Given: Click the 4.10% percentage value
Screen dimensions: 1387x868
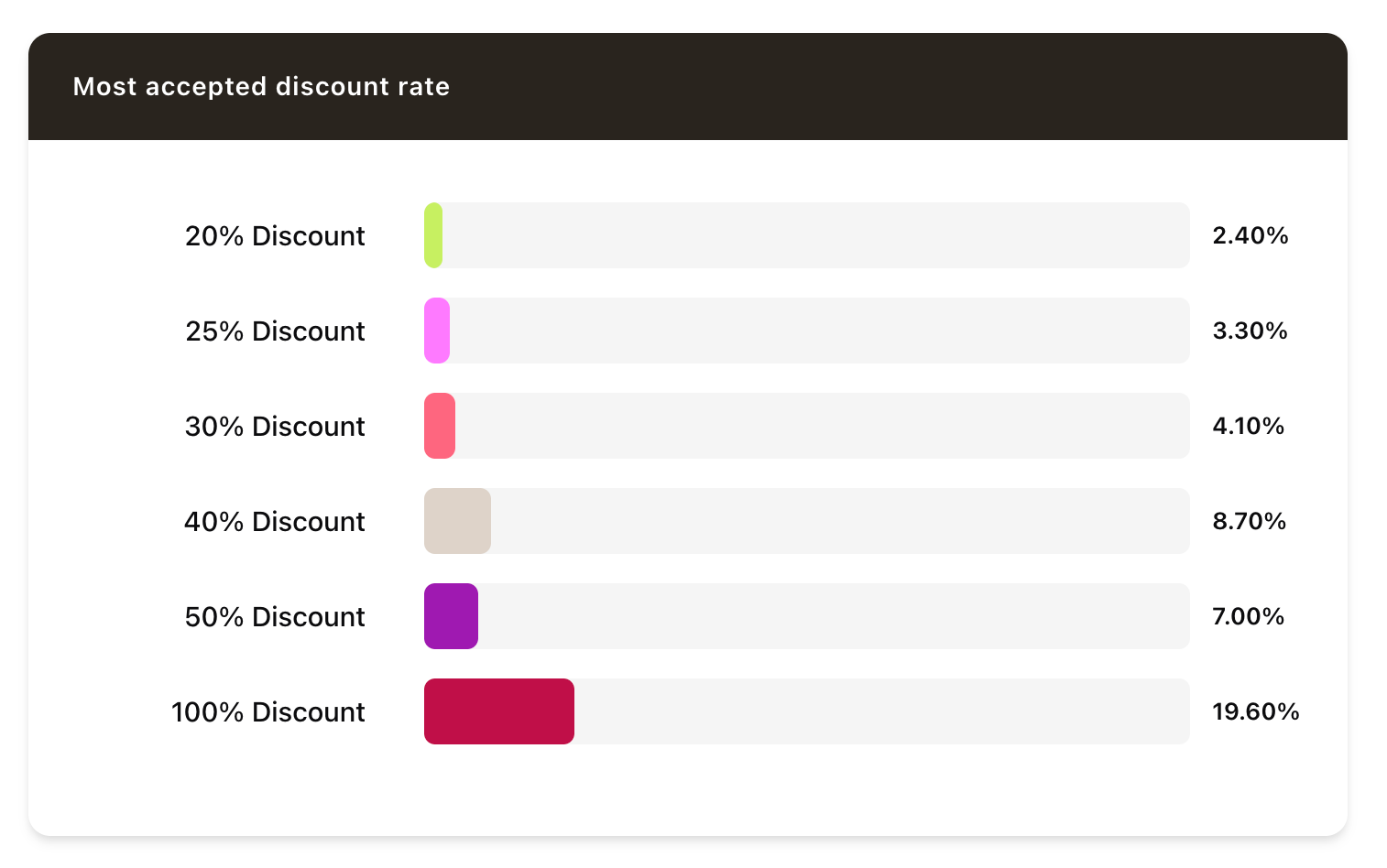Looking at the screenshot, I should click(1248, 427).
